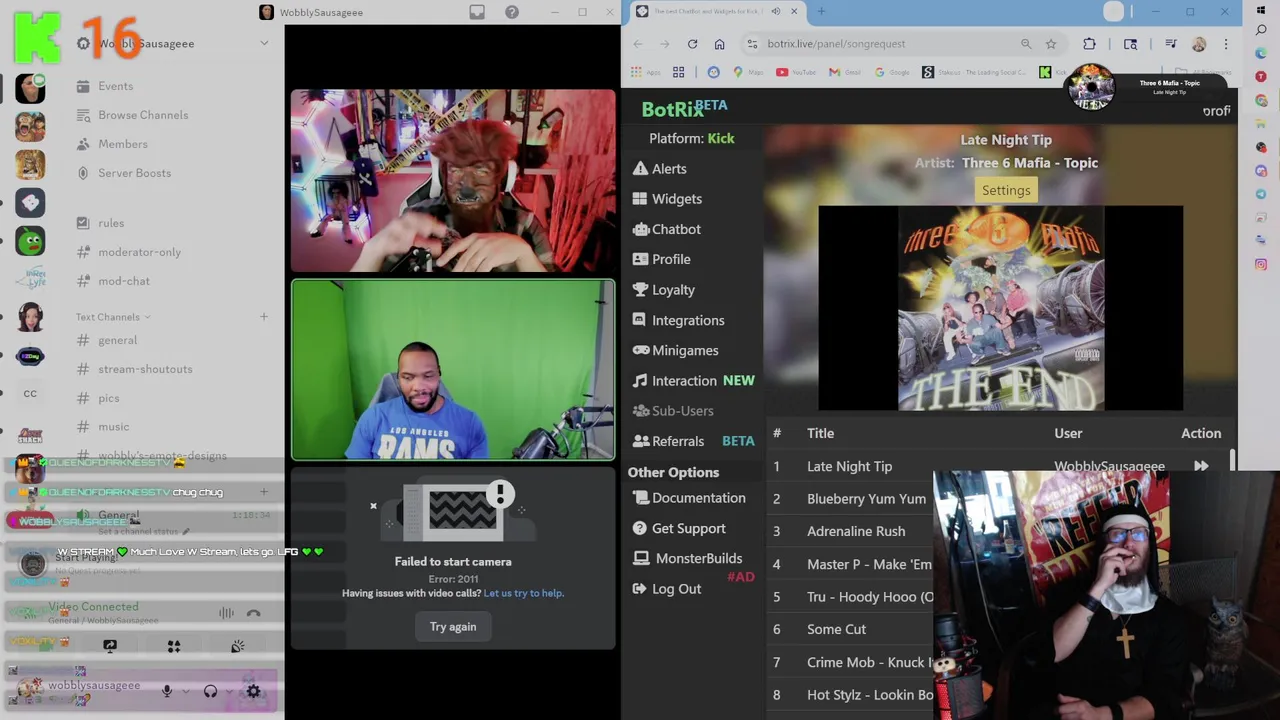The height and width of the screenshot is (720, 1280).
Task: Click Get Support in BotRix
Action: pyautogui.click(x=678, y=528)
